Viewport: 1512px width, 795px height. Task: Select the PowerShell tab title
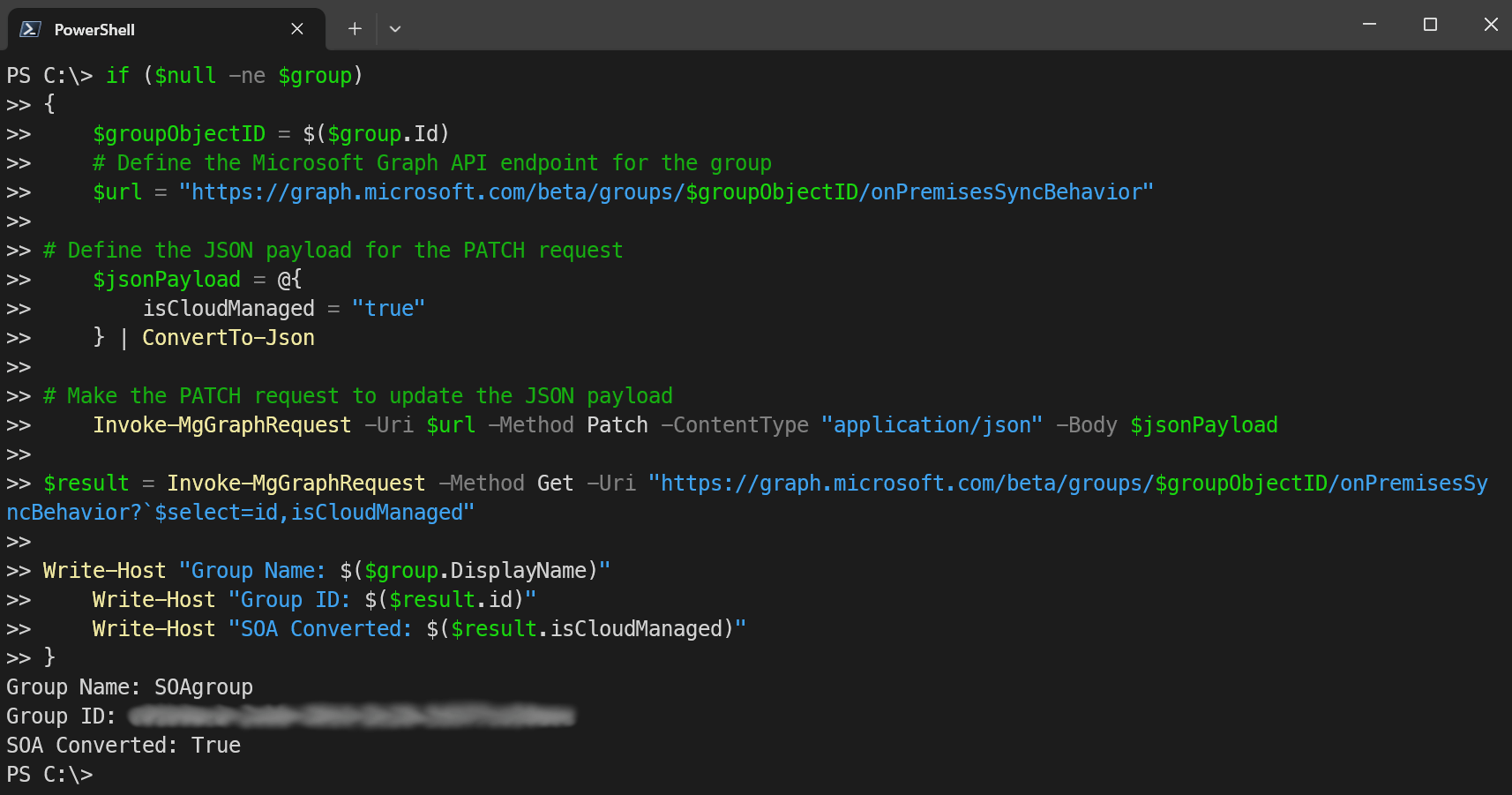pyautogui.click(x=94, y=30)
